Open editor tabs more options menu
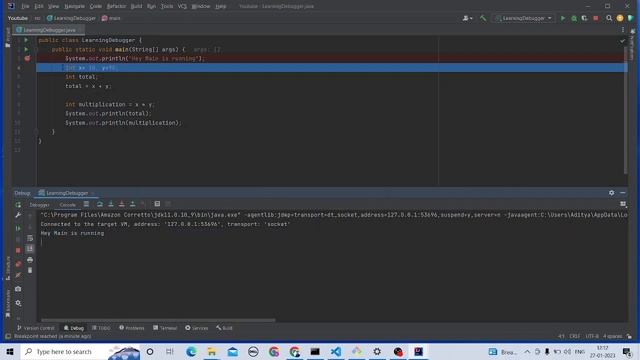 pyautogui.click(x=623, y=30)
